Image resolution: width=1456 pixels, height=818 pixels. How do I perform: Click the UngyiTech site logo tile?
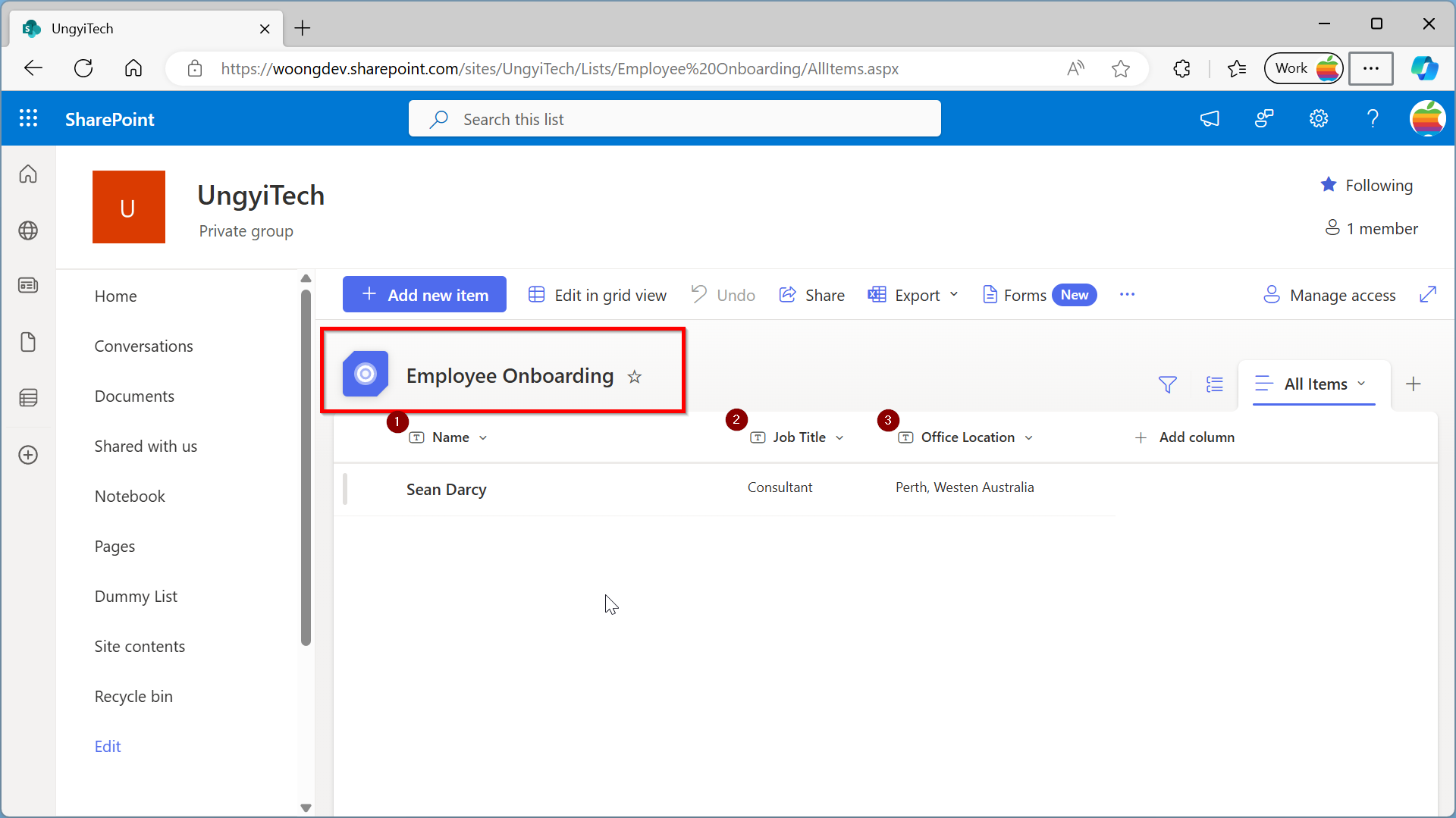pos(129,207)
